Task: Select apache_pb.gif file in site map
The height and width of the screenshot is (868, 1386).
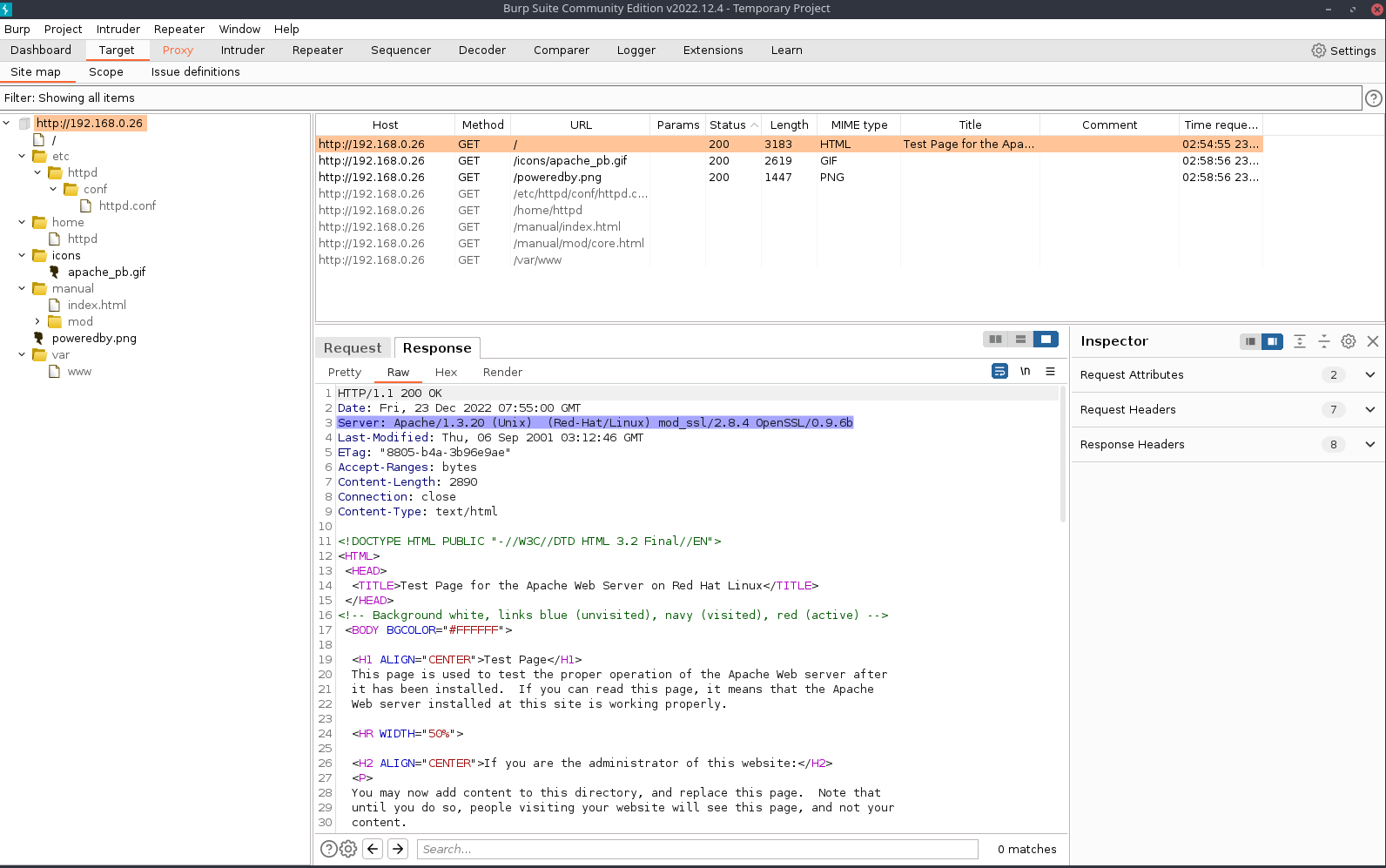Action: tap(106, 272)
